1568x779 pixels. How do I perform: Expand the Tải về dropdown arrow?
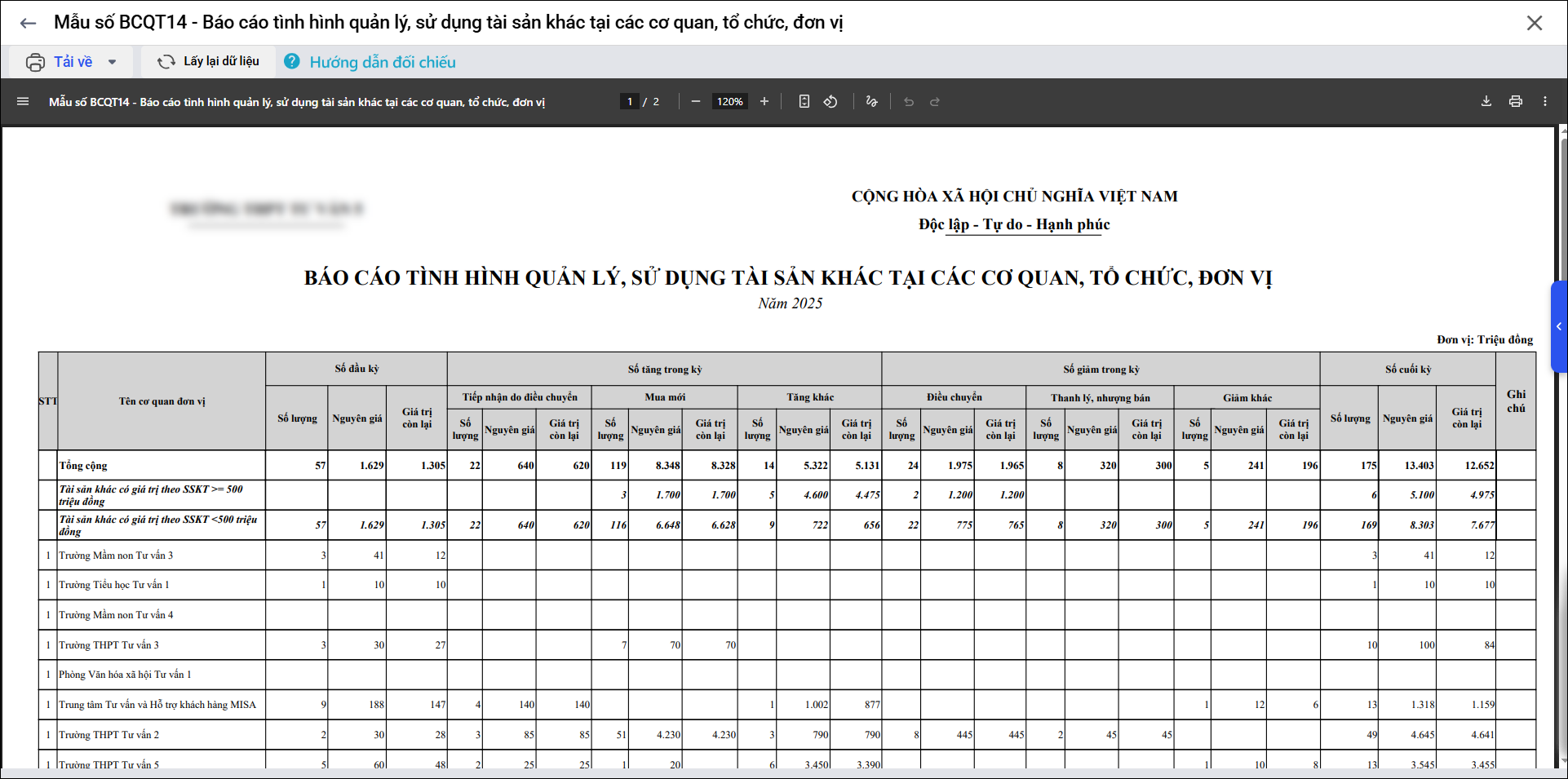pos(113,62)
